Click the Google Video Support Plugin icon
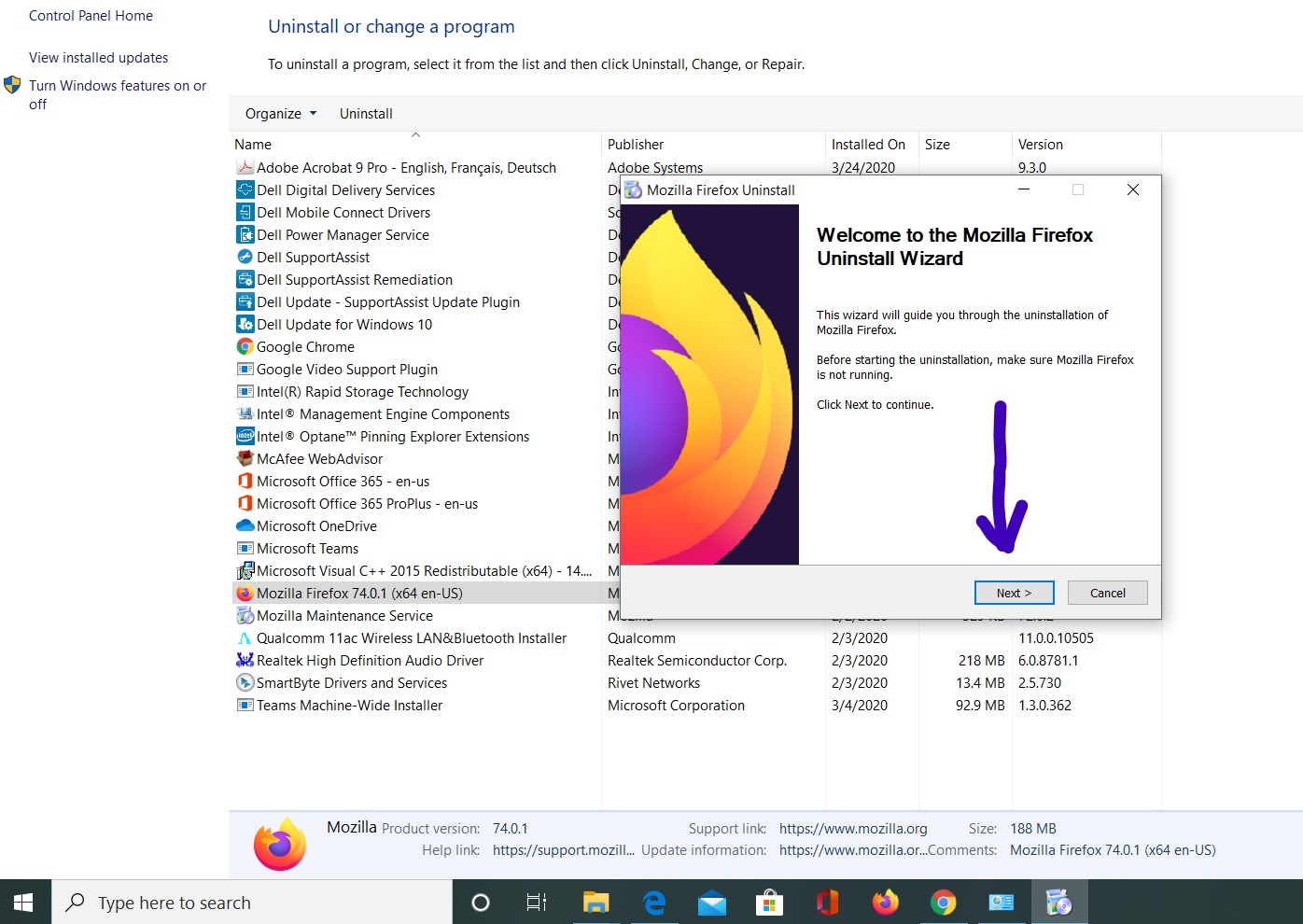This screenshot has width=1303, height=924. click(245, 369)
